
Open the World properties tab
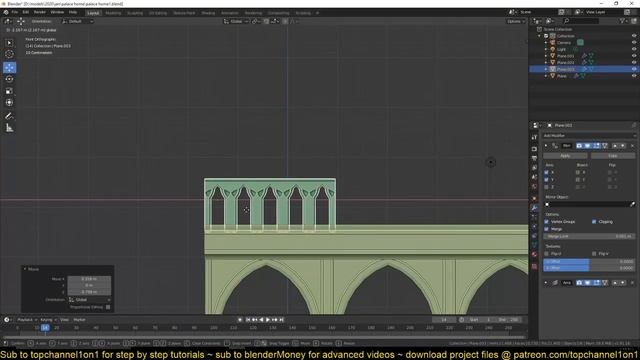click(x=534, y=187)
